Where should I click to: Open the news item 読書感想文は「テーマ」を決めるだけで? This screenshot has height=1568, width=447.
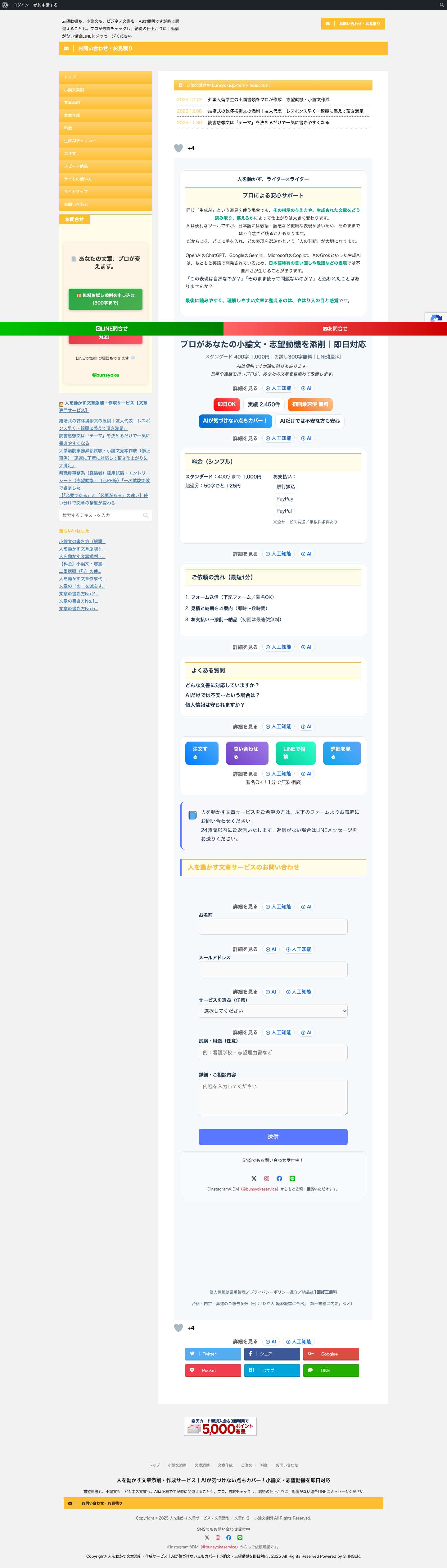pyautogui.click(x=269, y=122)
